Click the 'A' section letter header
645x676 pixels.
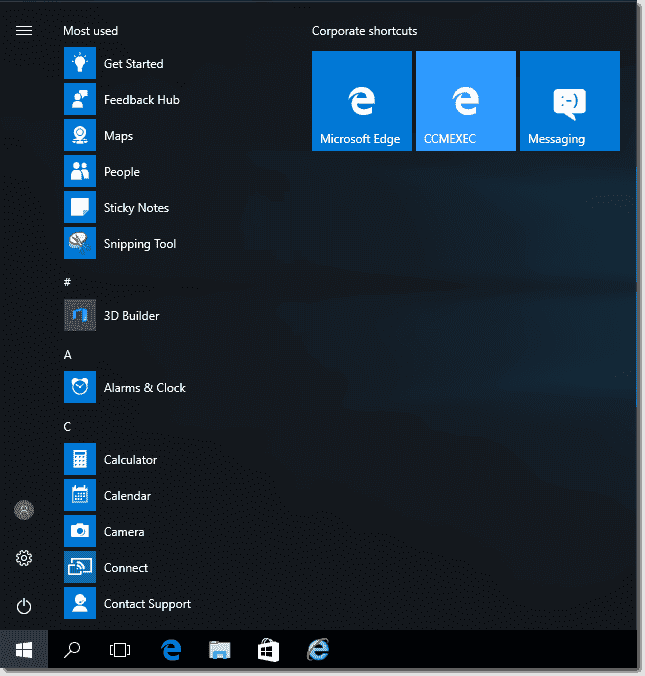pyautogui.click(x=68, y=354)
